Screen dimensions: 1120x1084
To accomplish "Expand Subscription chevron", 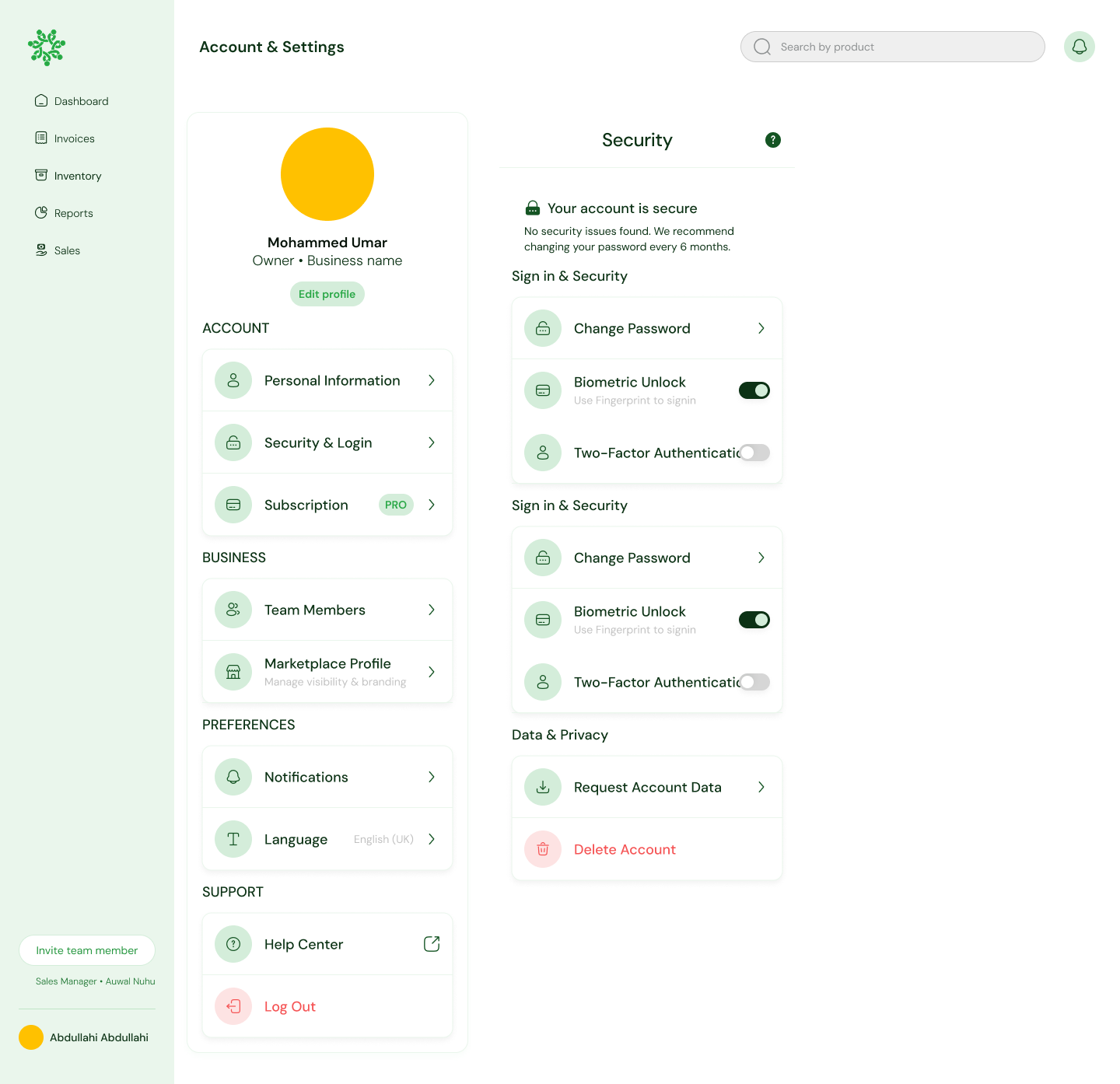I will click(432, 505).
